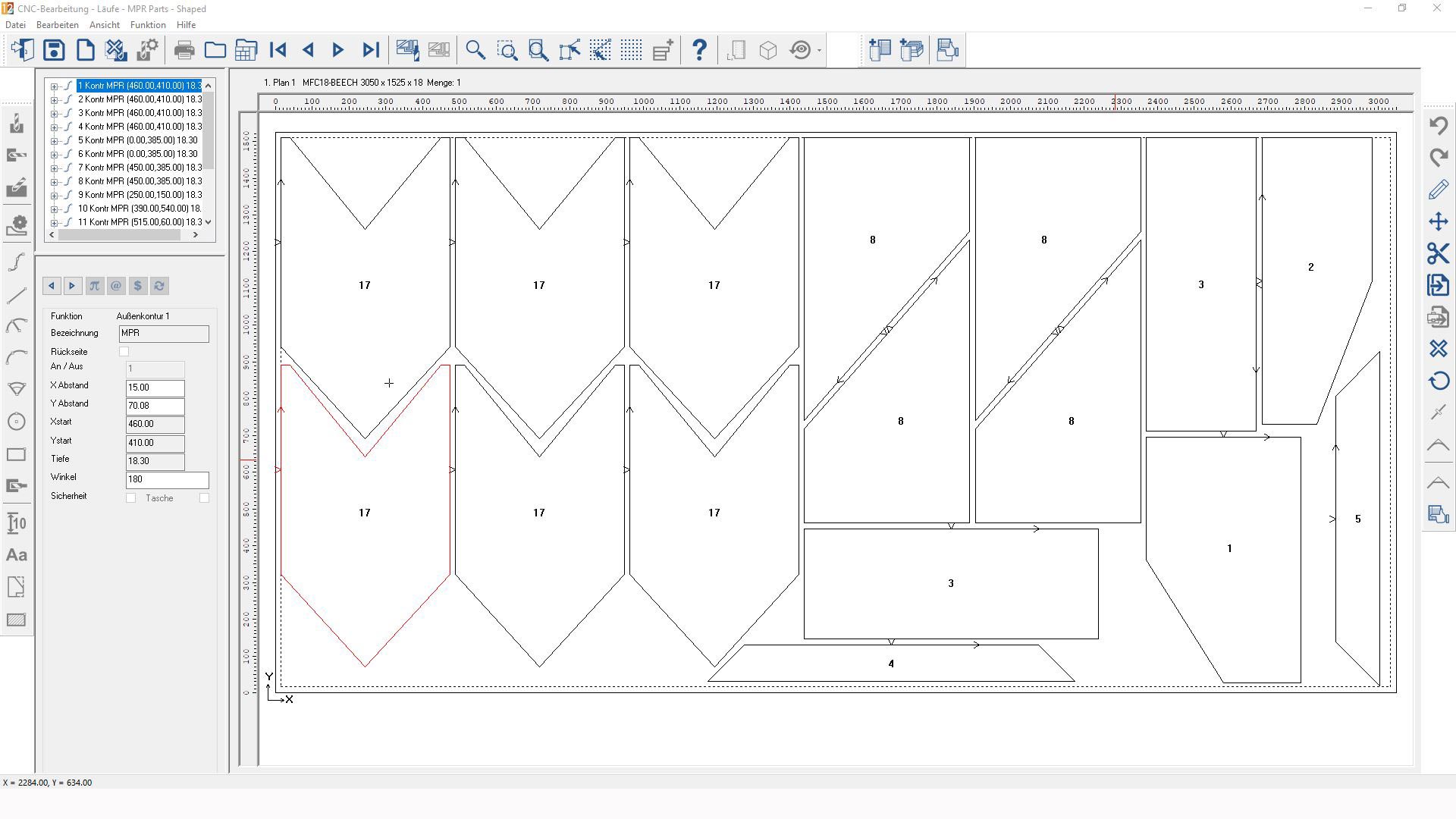Open the Bearbeiten menu

[58, 25]
